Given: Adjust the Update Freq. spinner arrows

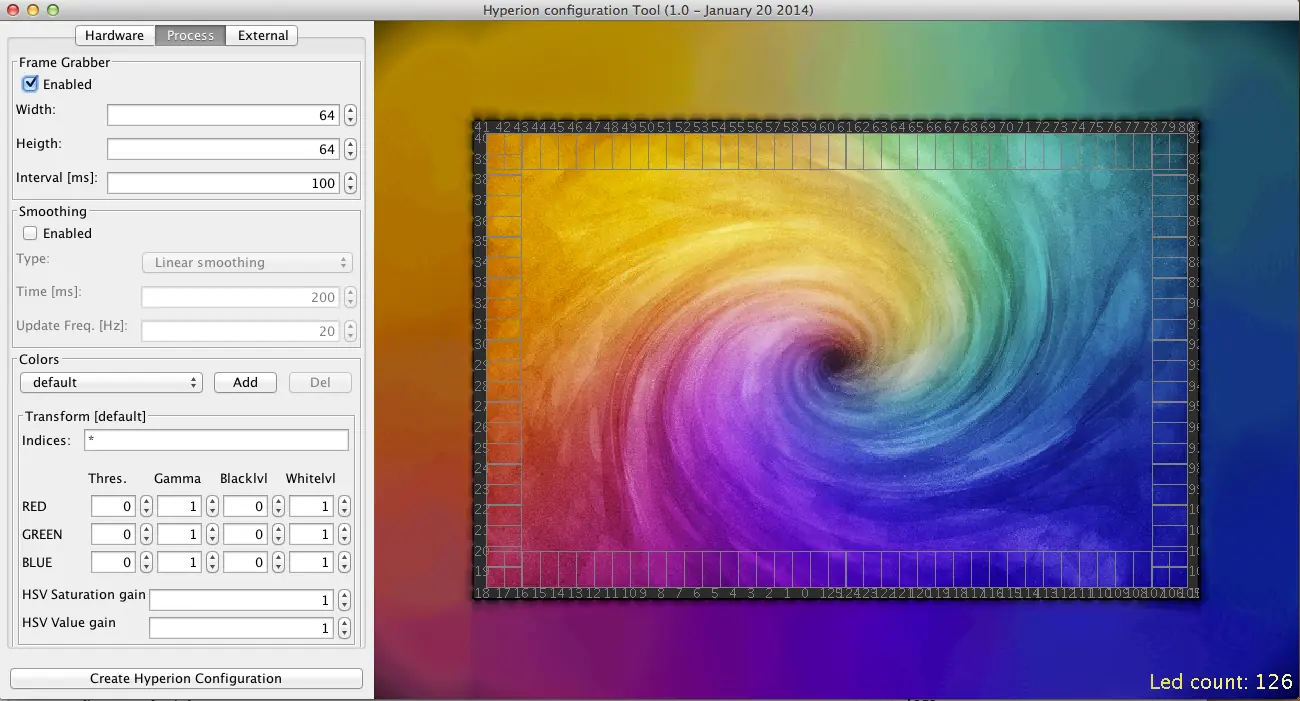Looking at the screenshot, I should [x=350, y=331].
